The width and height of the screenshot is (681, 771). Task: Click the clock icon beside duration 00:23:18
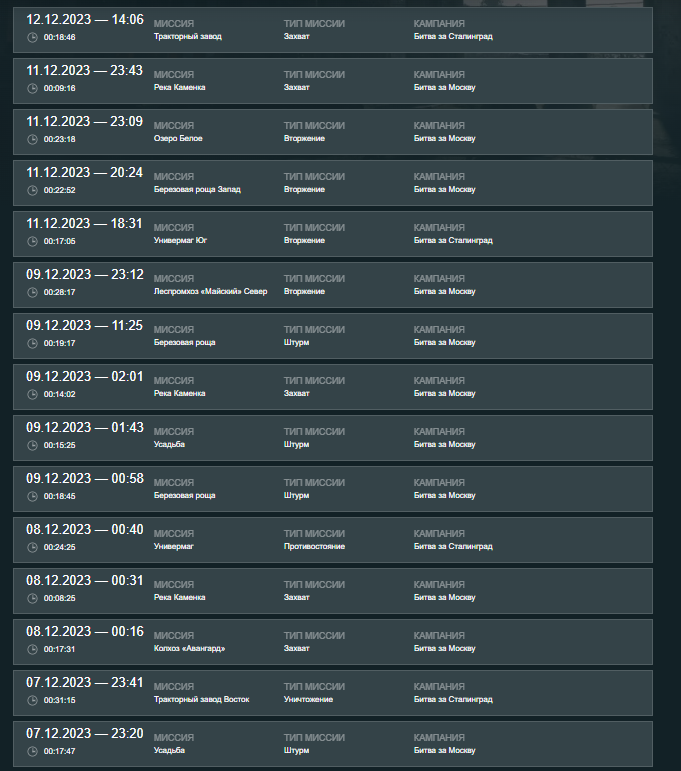click(x=32, y=140)
